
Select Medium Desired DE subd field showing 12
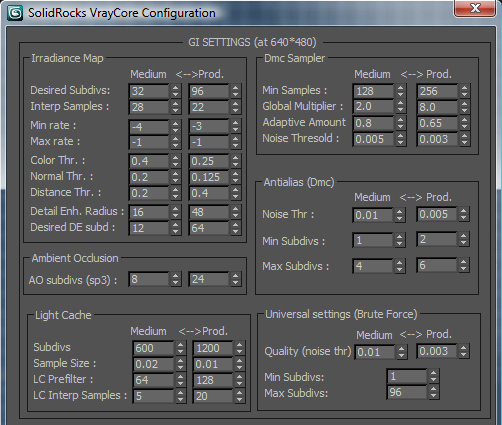[x=149, y=228]
